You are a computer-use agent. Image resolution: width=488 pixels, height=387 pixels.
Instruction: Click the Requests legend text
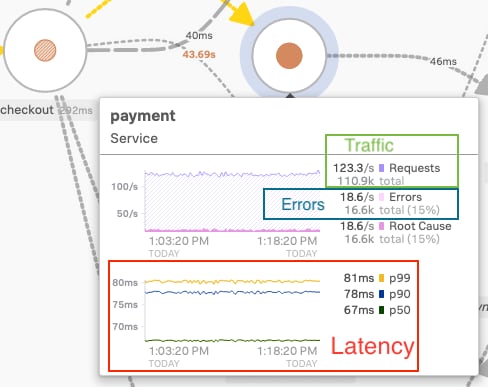pos(415,168)
